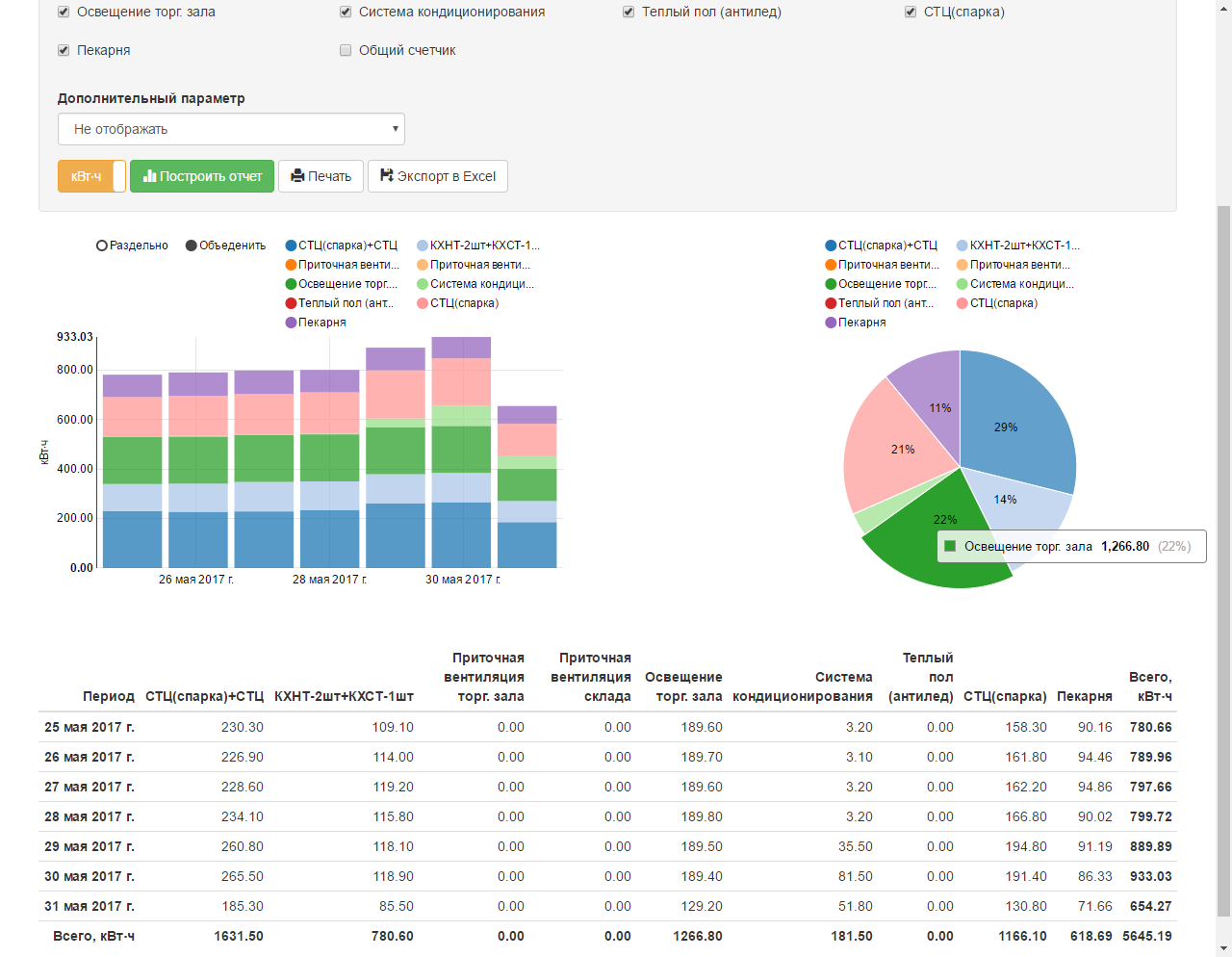Toggle orange Приточная венти in pie chart legend

(x=882, y=265)
